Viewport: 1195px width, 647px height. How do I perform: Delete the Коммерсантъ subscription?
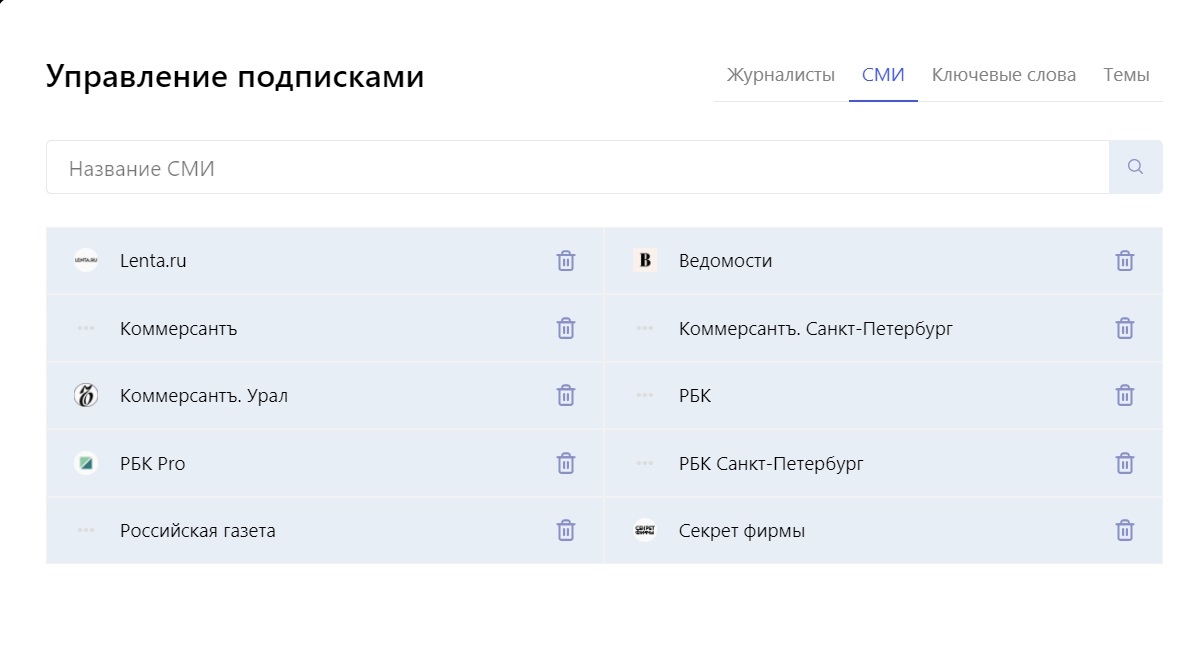point(566,328)
